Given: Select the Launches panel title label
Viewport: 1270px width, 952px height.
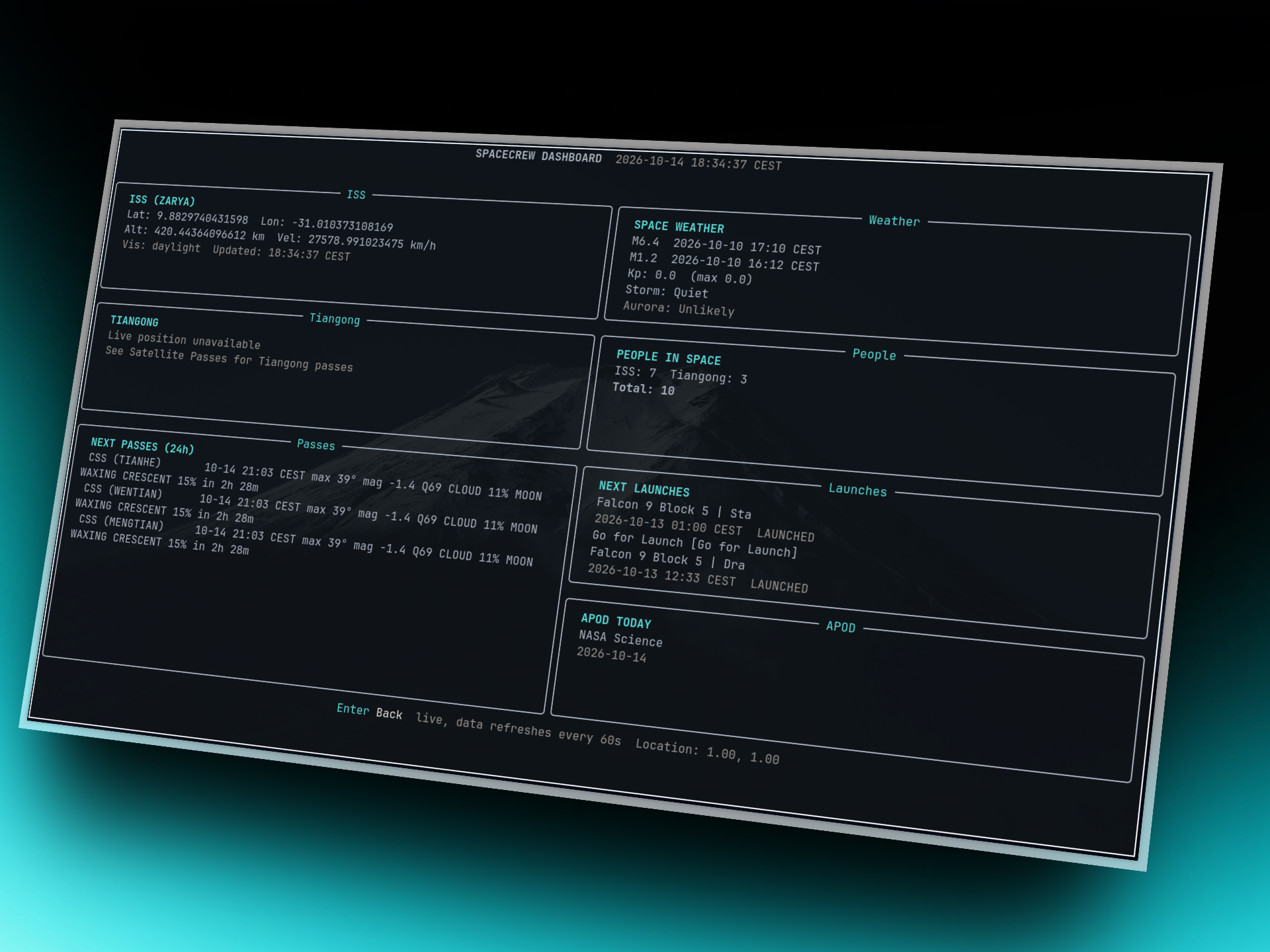Looking at the screenshot, I should [857, 490].
